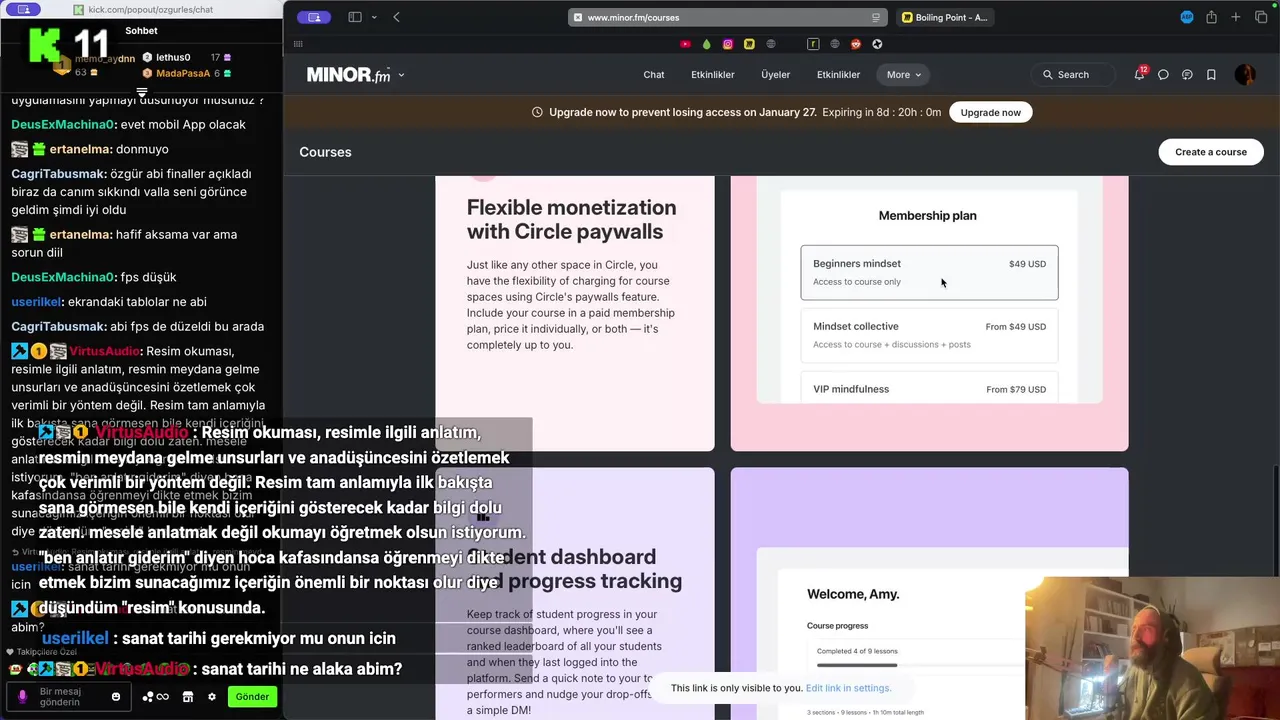
Task: Open the Brave lion favorite bookmark
Action: point(856,44)
